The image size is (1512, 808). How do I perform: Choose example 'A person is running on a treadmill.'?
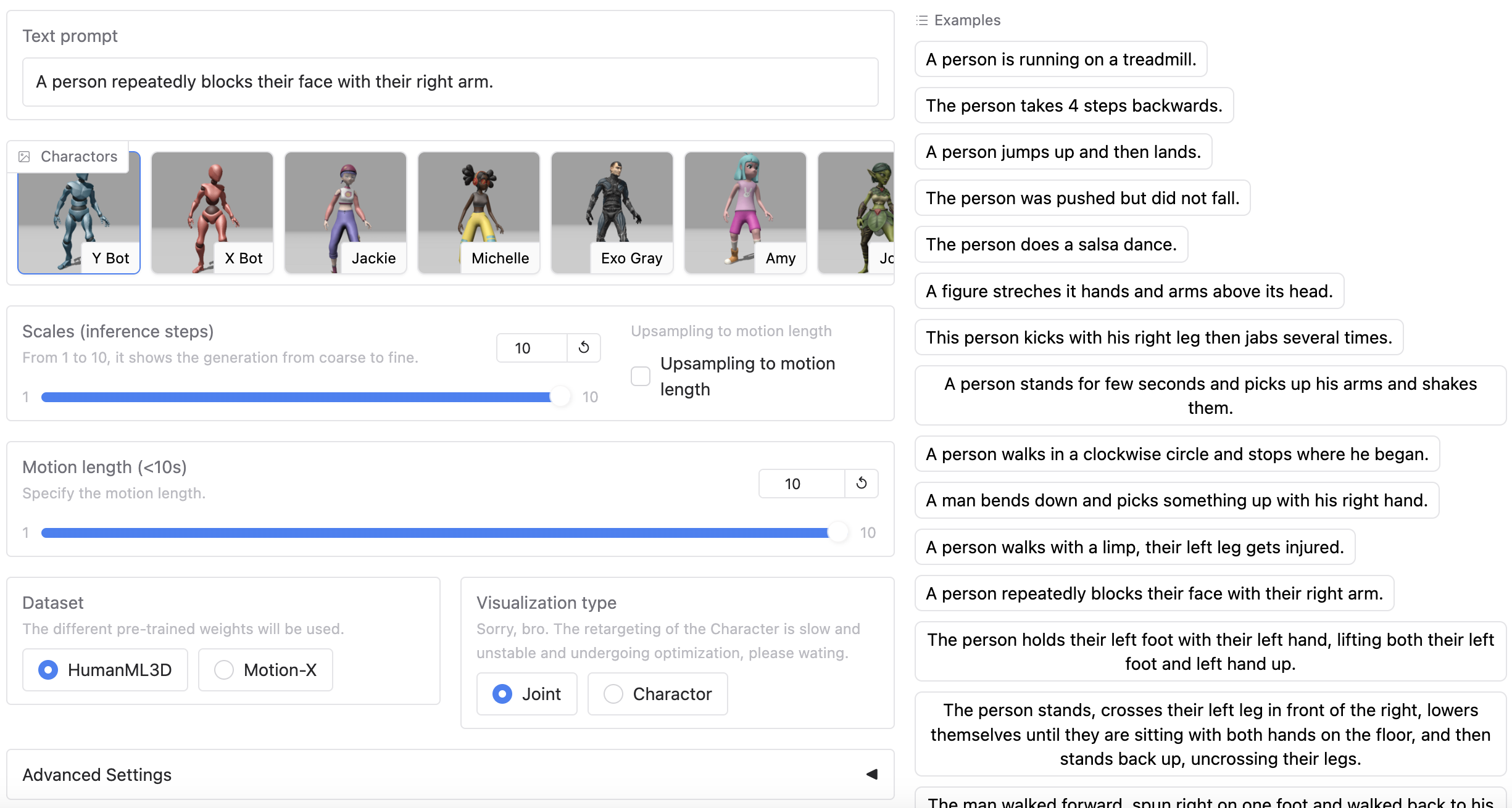pyautogui.click(x=1060, y=59)
